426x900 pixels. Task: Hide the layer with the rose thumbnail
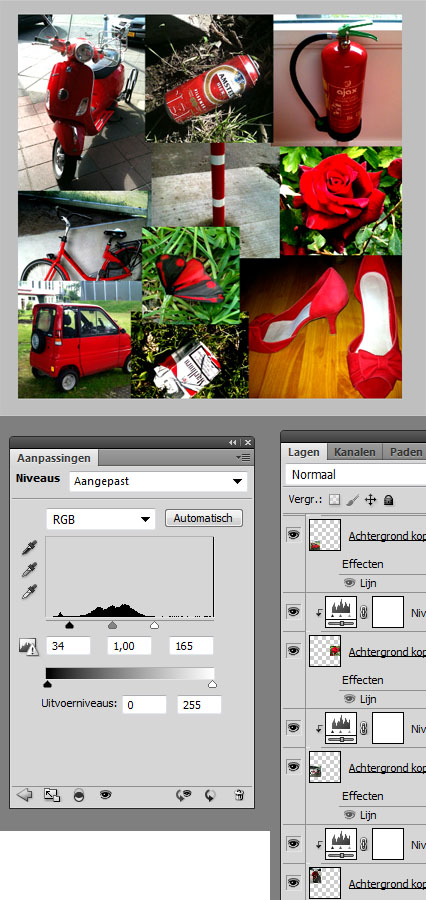click(x=294, y=650)
